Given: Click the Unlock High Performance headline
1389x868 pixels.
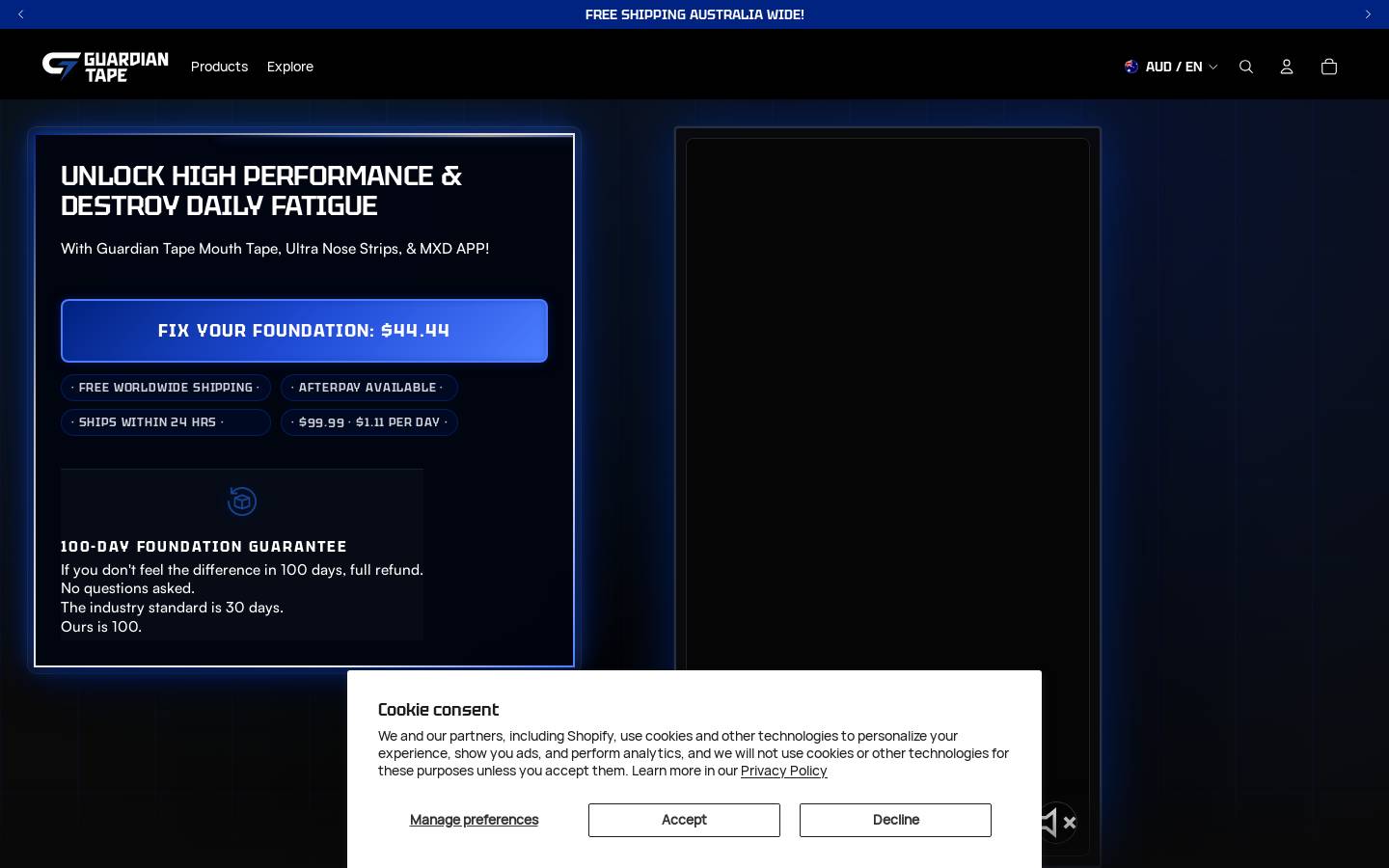Looking at the screenshot, I should tap(261, 191).
